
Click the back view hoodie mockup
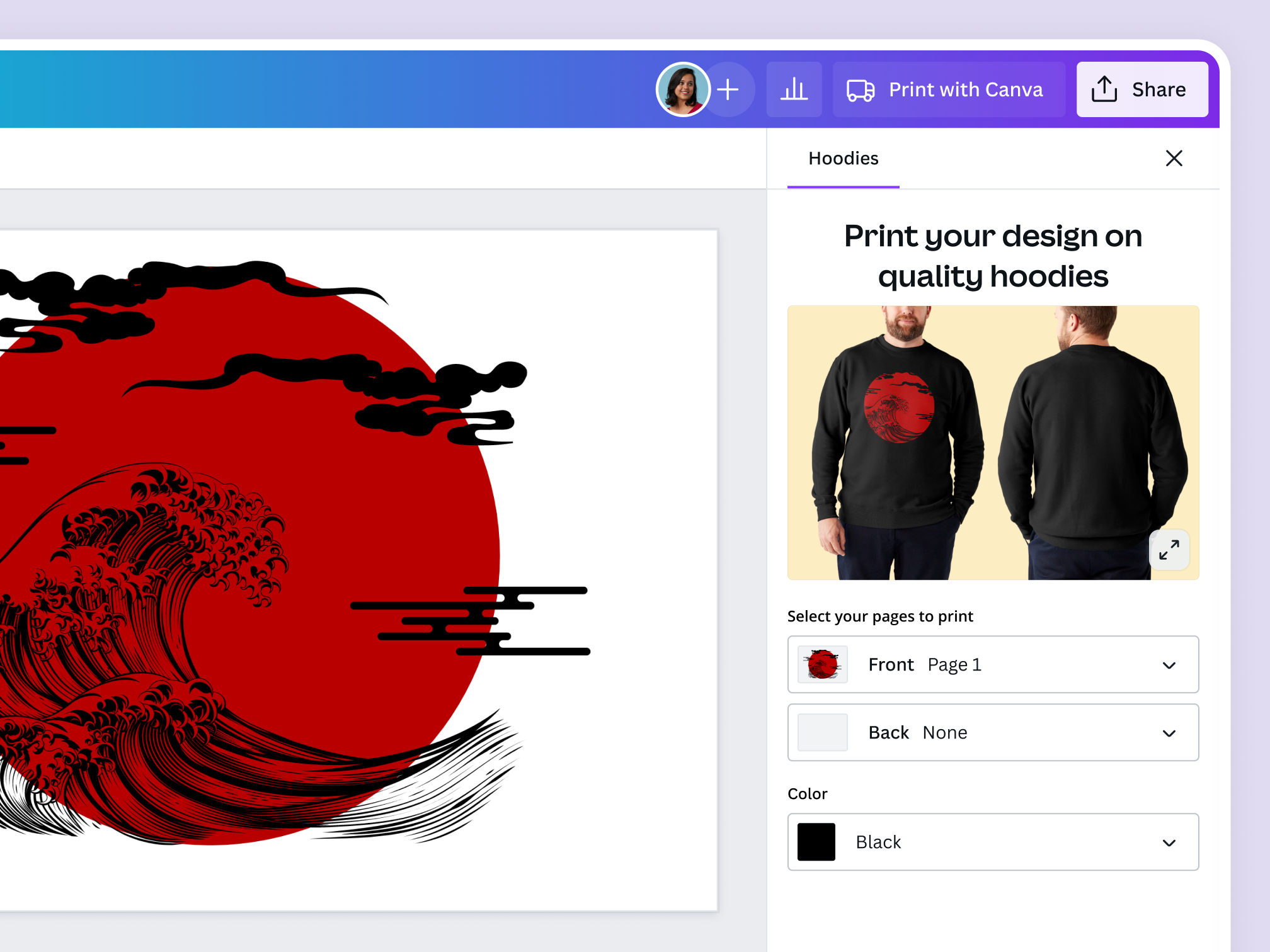(1093, 441)
